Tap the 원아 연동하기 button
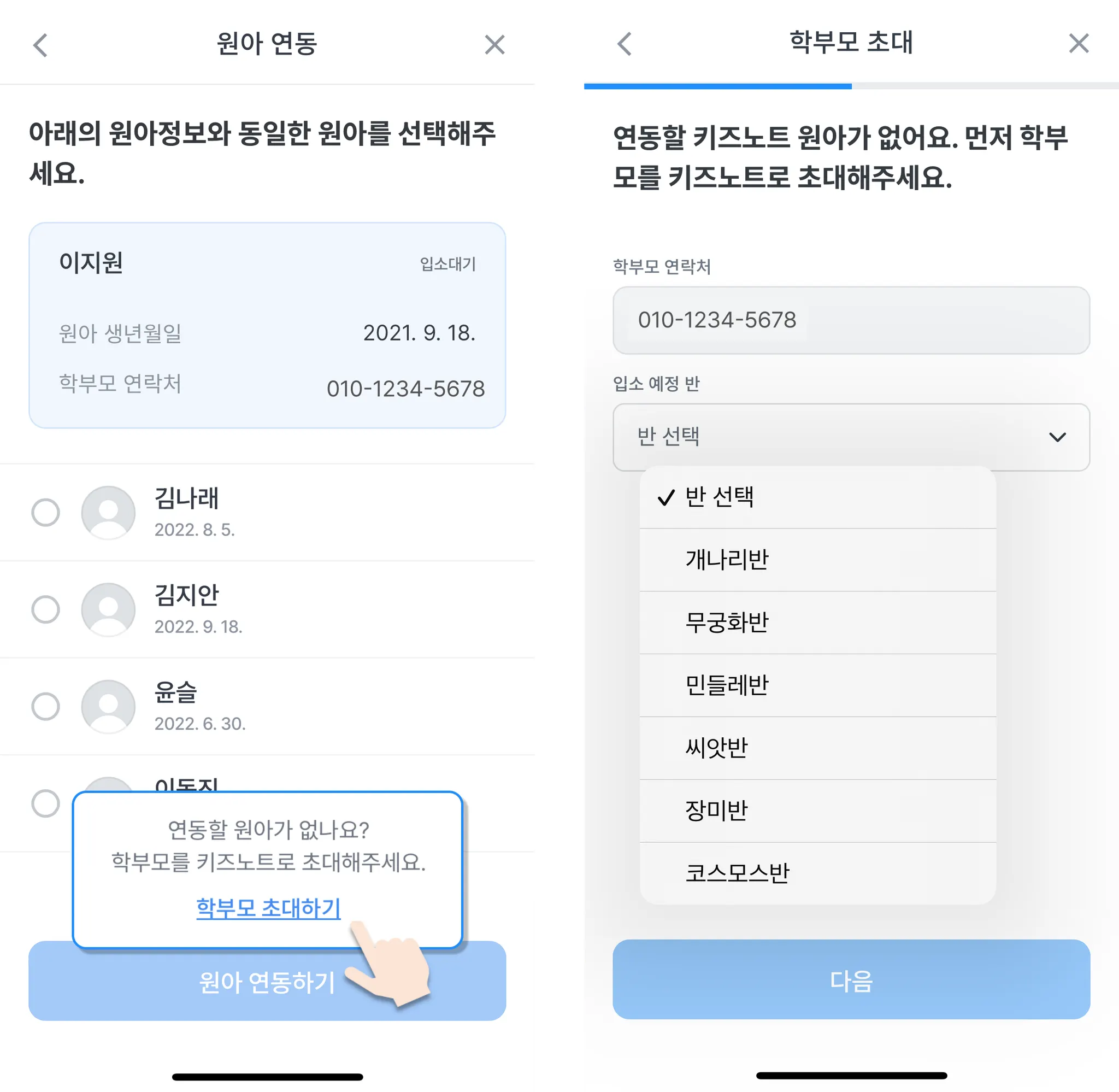The image size is (1119, 1092). (267, 981)
